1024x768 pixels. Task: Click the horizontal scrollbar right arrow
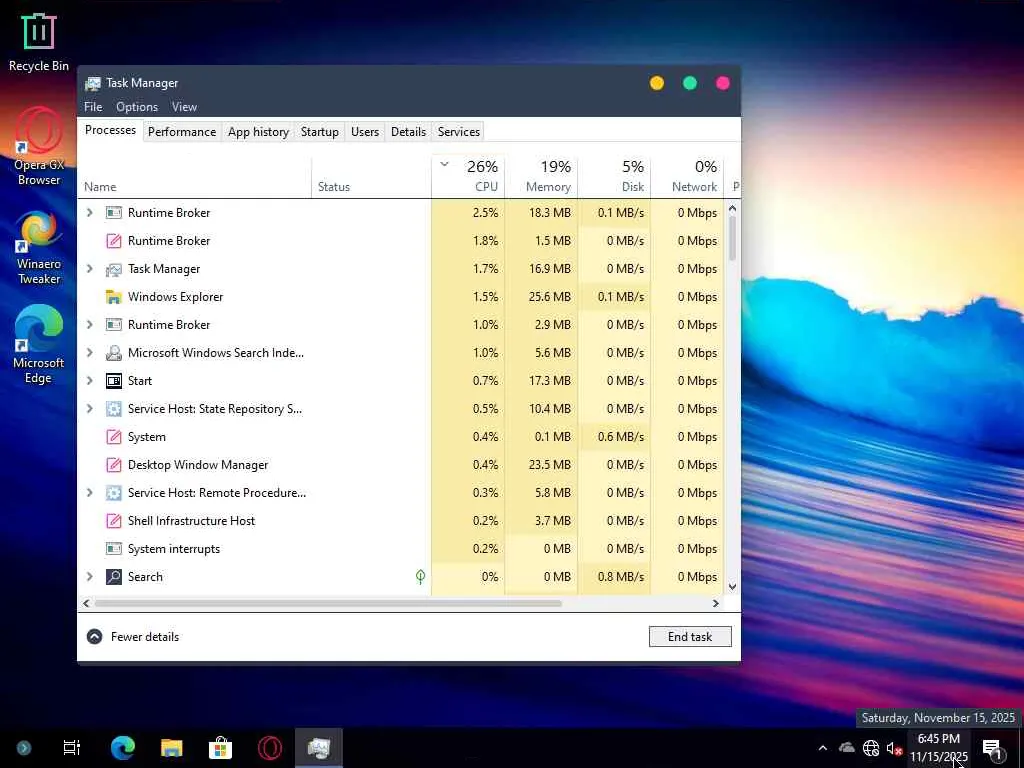point(716,603)
